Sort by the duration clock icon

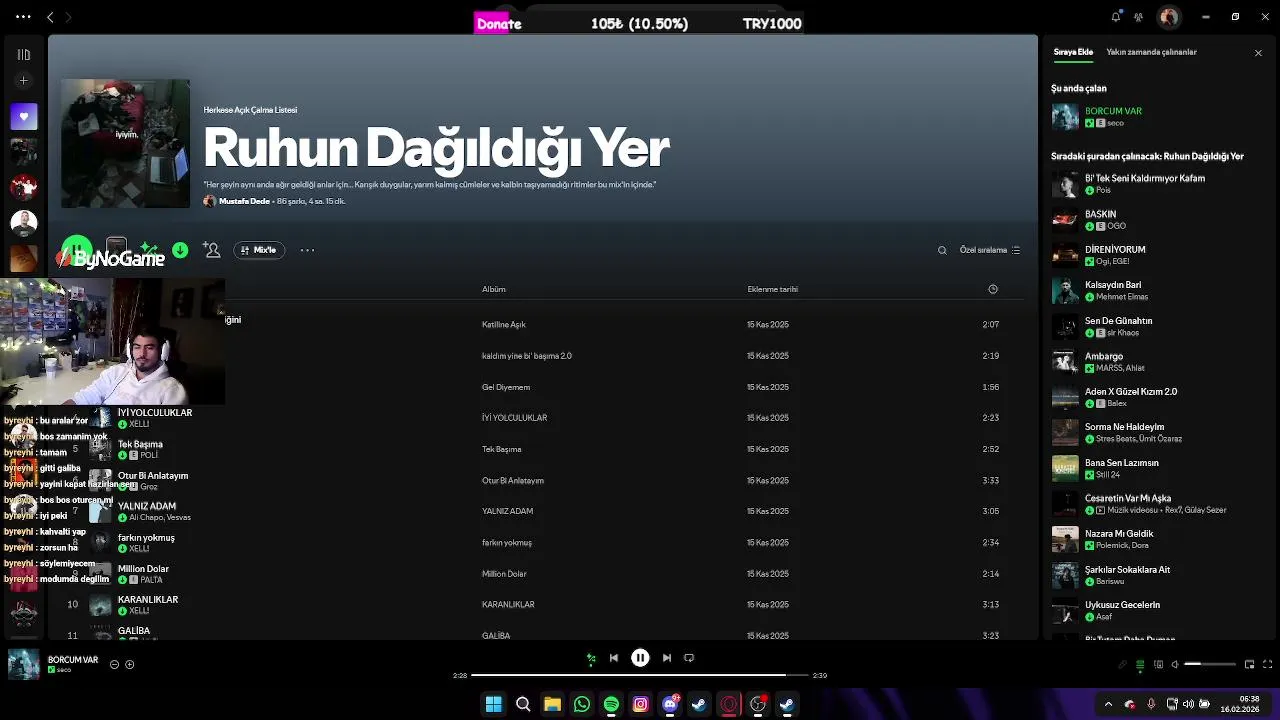point(993,289)
